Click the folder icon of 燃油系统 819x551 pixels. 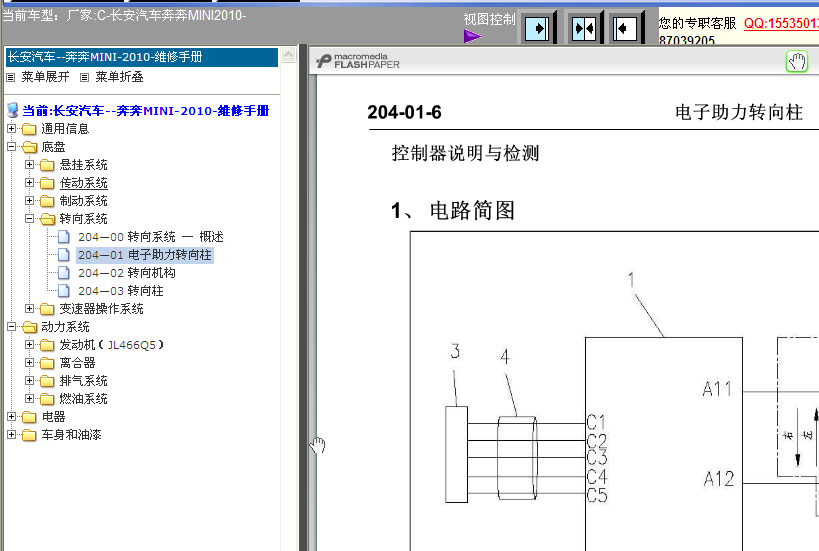click(47, 399)
